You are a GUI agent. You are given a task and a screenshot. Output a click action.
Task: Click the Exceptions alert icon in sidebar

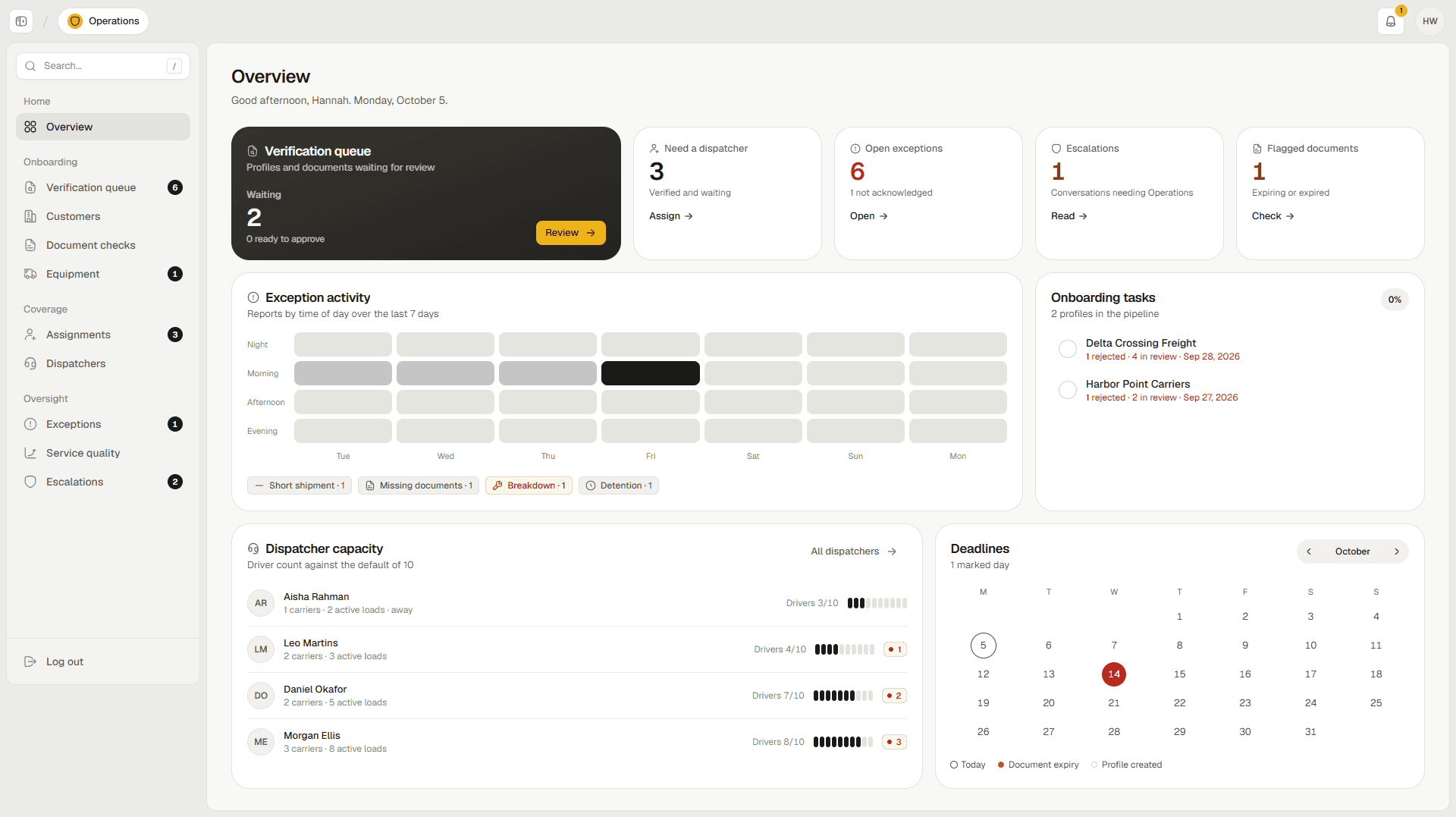[30, 424]
